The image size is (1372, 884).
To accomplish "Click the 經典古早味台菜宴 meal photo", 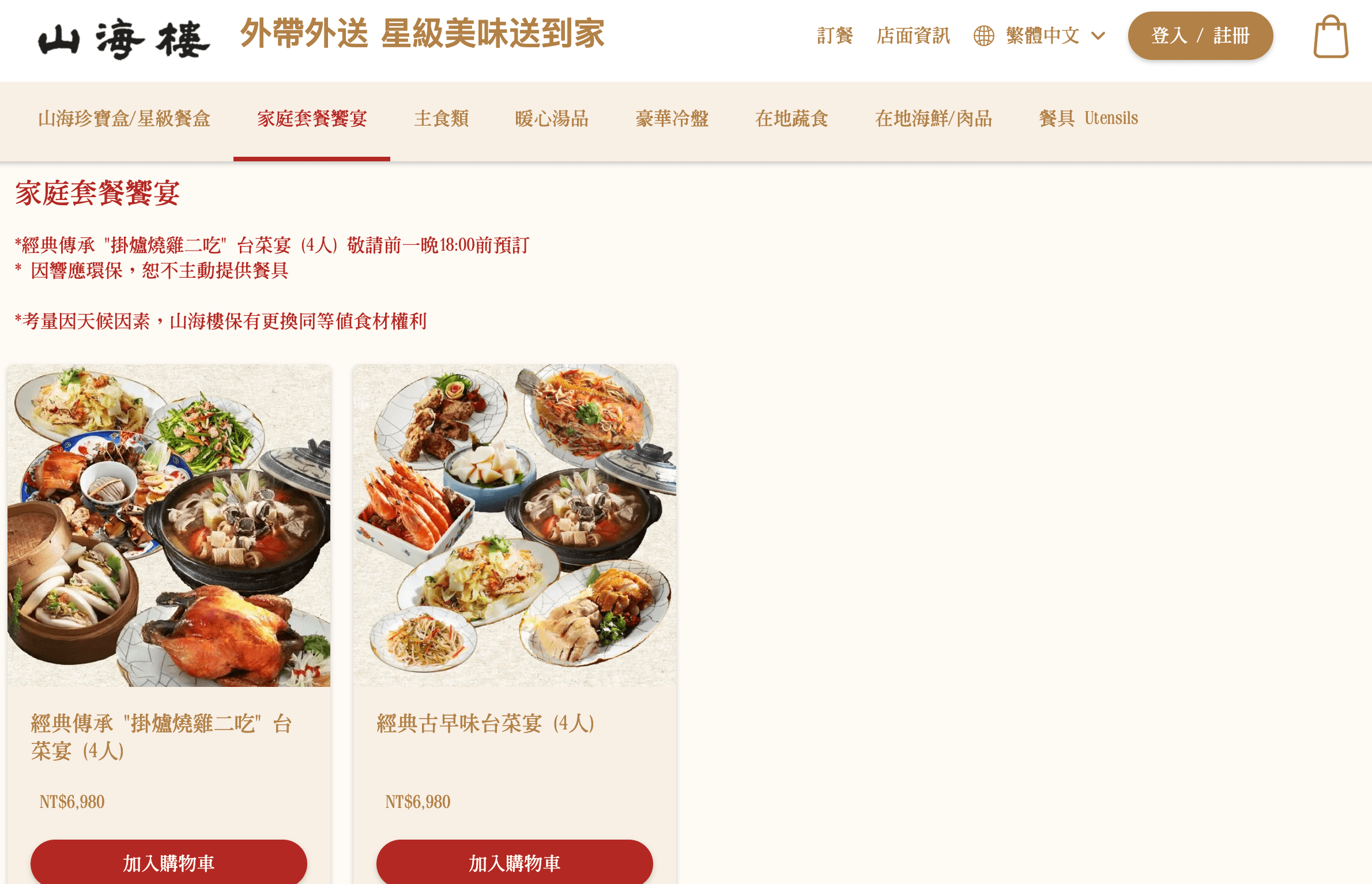I will point(515,525).
